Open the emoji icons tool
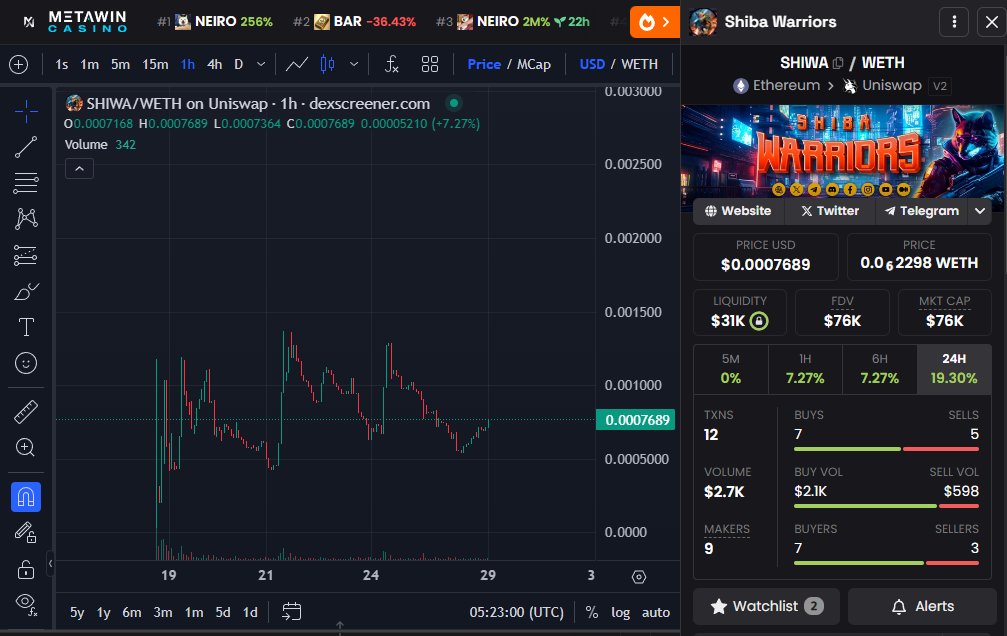1007x636 pixels. (x=26, y=364)
